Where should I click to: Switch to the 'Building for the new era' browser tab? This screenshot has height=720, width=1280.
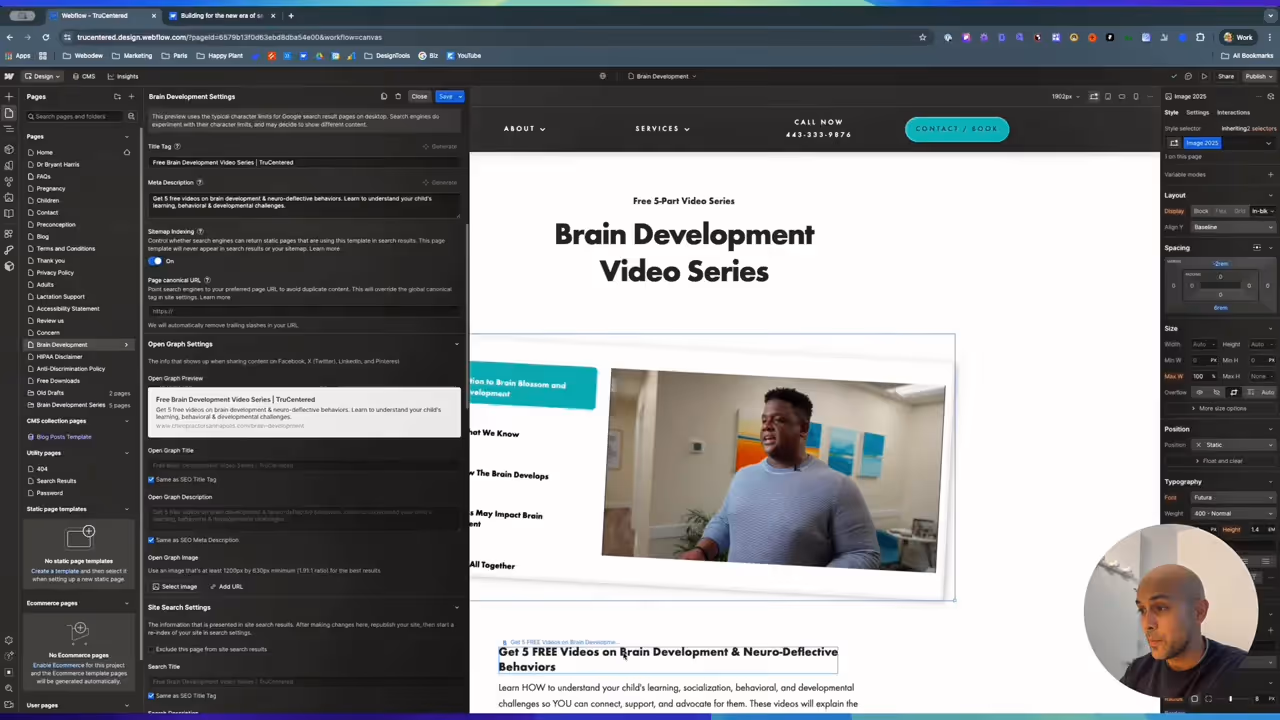[x=220, y=16]
